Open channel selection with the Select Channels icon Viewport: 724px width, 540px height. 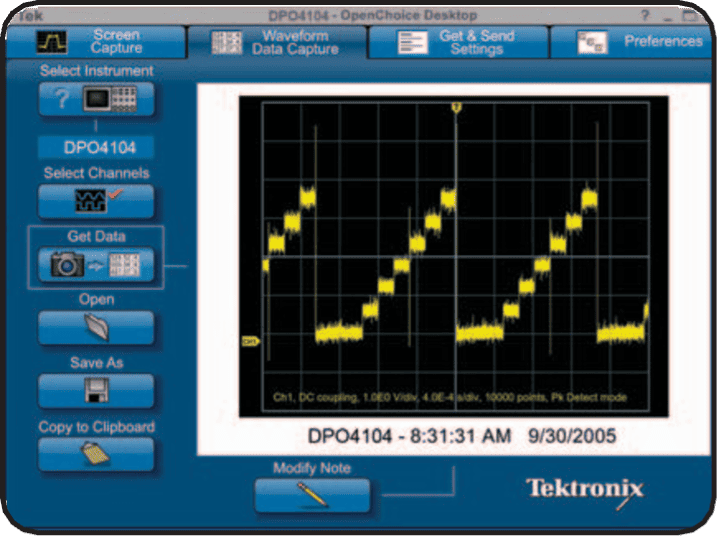tap(96, 201)
